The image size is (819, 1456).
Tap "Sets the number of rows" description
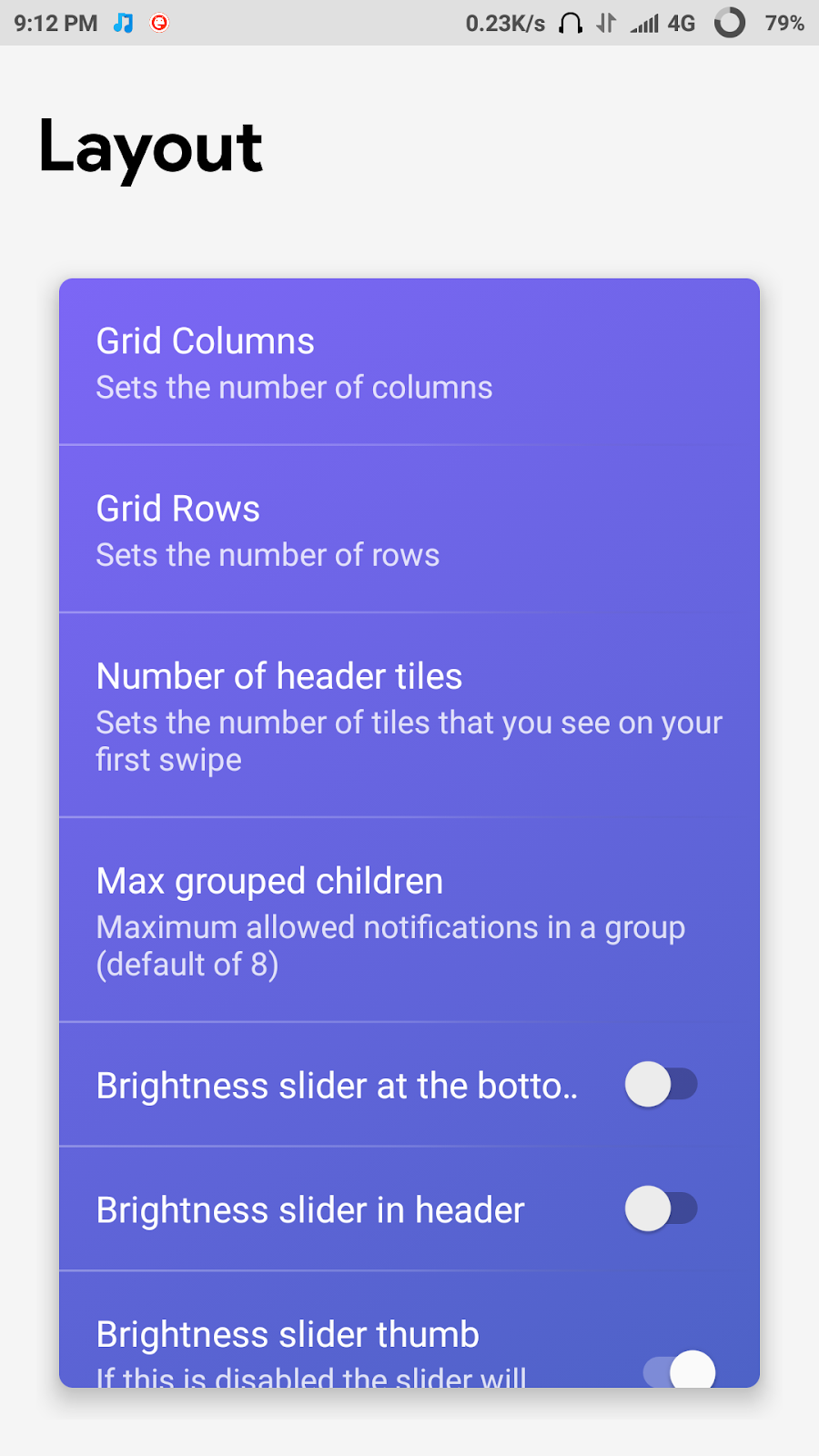click(268, 555)
